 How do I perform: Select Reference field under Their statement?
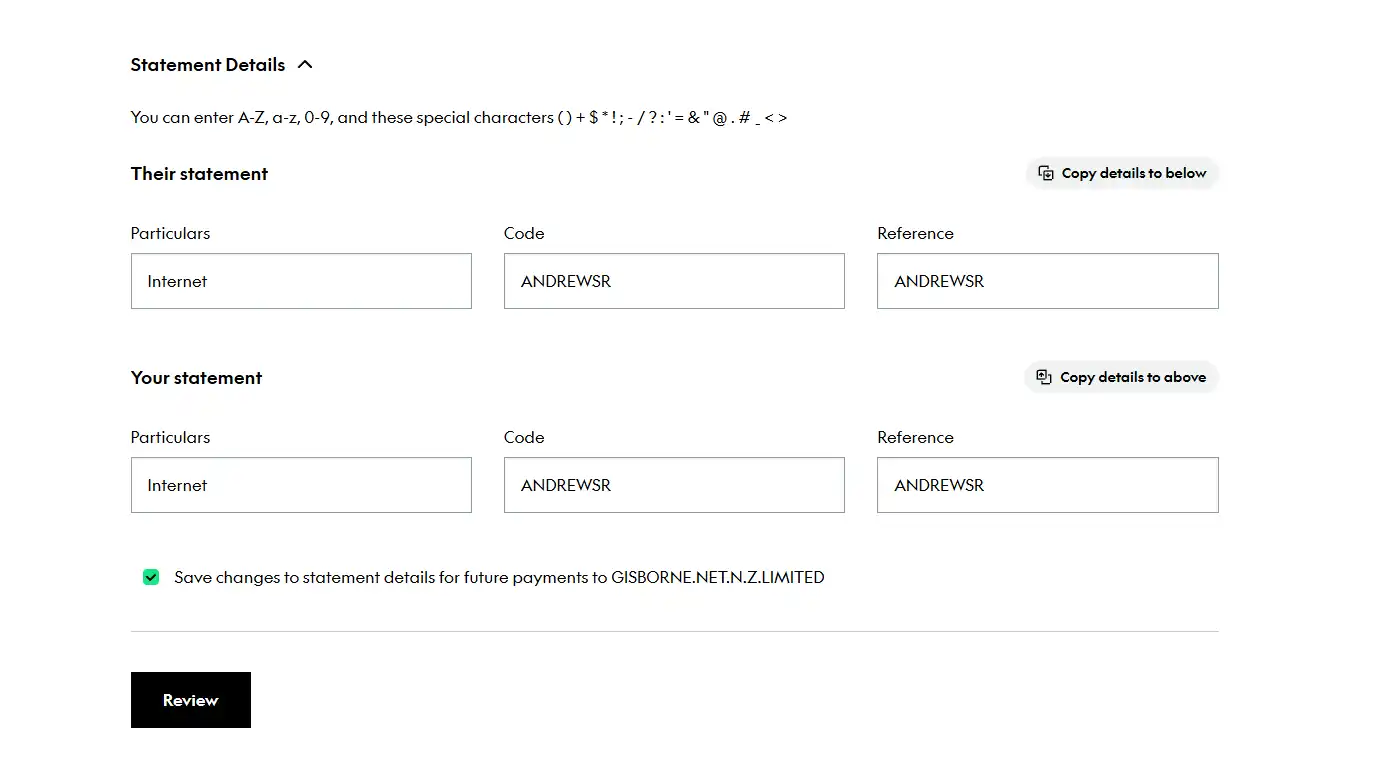1047,281
